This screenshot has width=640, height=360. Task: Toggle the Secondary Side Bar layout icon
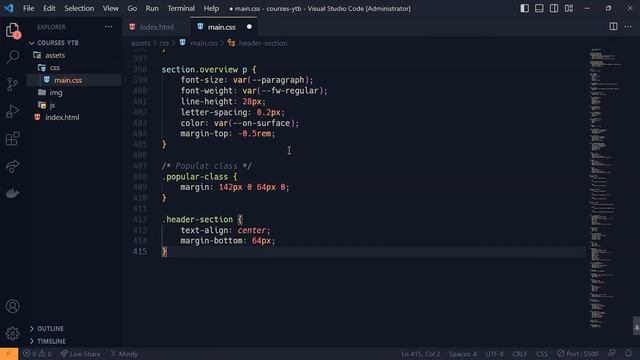click(x=554, y=8)
